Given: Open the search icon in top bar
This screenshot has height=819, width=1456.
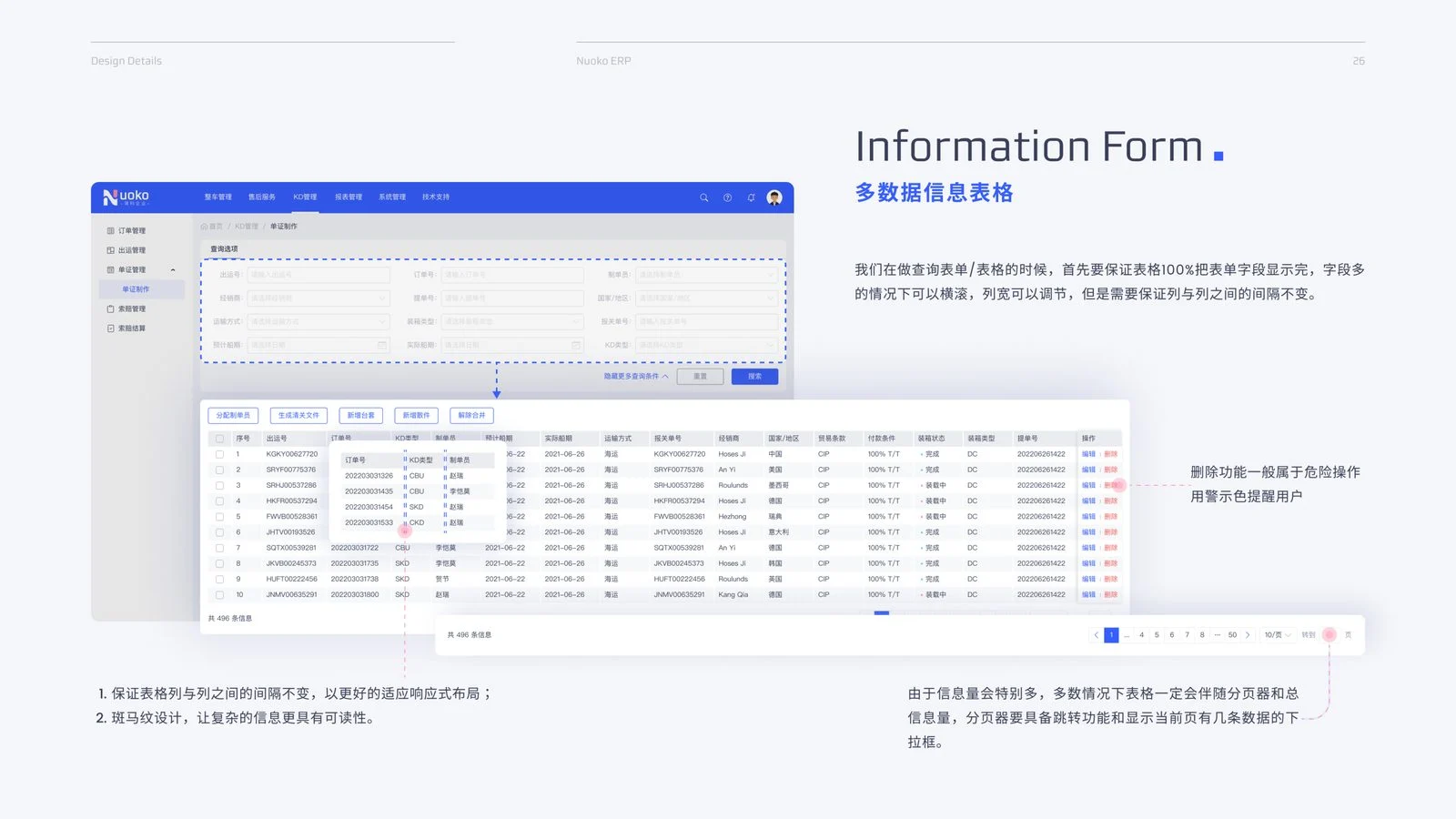Looking at the screenshot, I should tap(703, 197).
